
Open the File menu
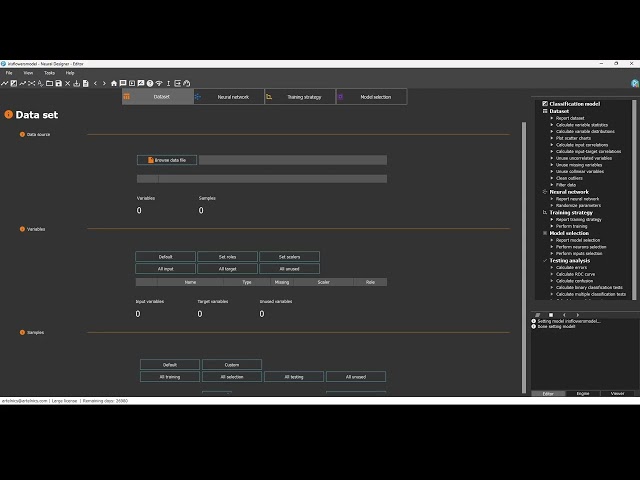tap(9, 73)
